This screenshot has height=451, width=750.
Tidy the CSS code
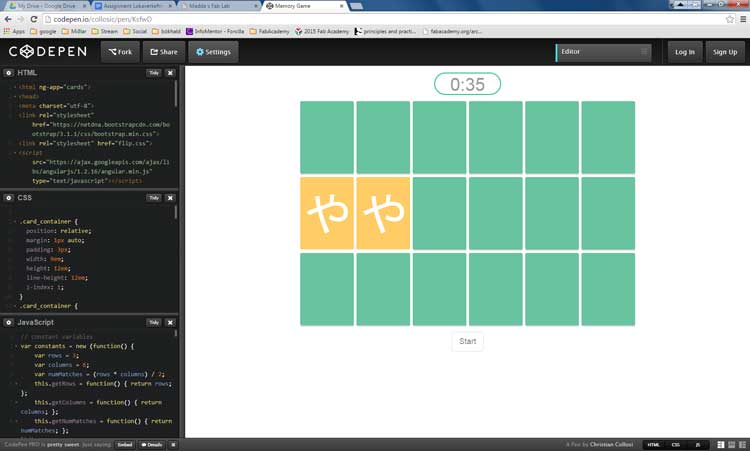(x=154, y=198)
